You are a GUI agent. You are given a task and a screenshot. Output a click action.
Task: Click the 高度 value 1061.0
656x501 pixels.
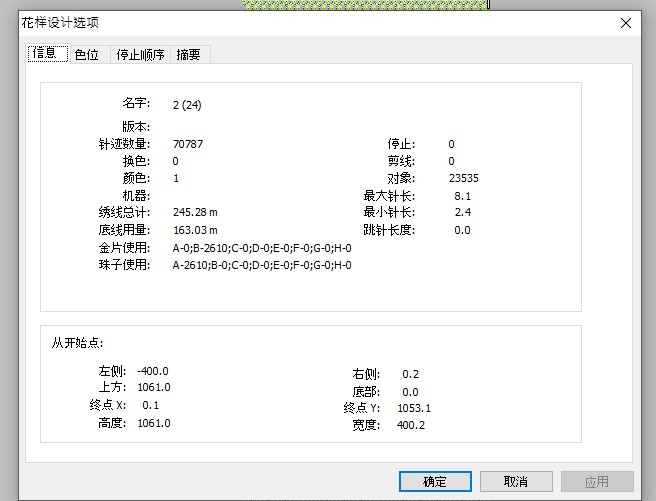click(x=154, y=423)
